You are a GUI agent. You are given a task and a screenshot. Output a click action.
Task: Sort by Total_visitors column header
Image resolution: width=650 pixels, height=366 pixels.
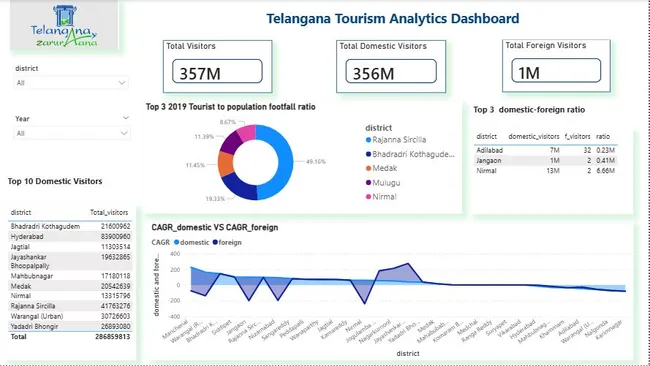(109, 212)
